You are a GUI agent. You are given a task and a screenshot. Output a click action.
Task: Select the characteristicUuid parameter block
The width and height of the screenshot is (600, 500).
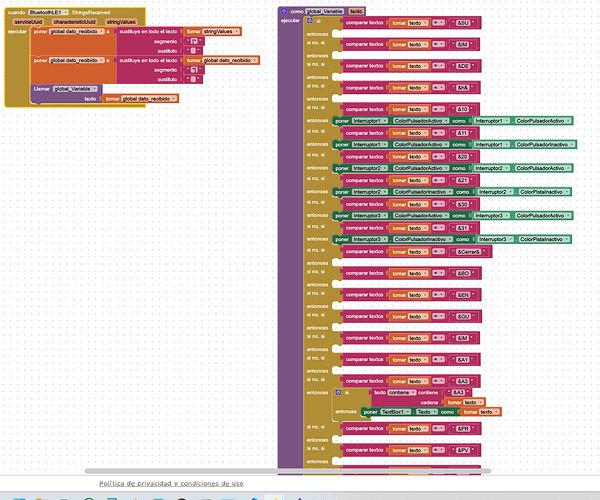tap(75, 20)
